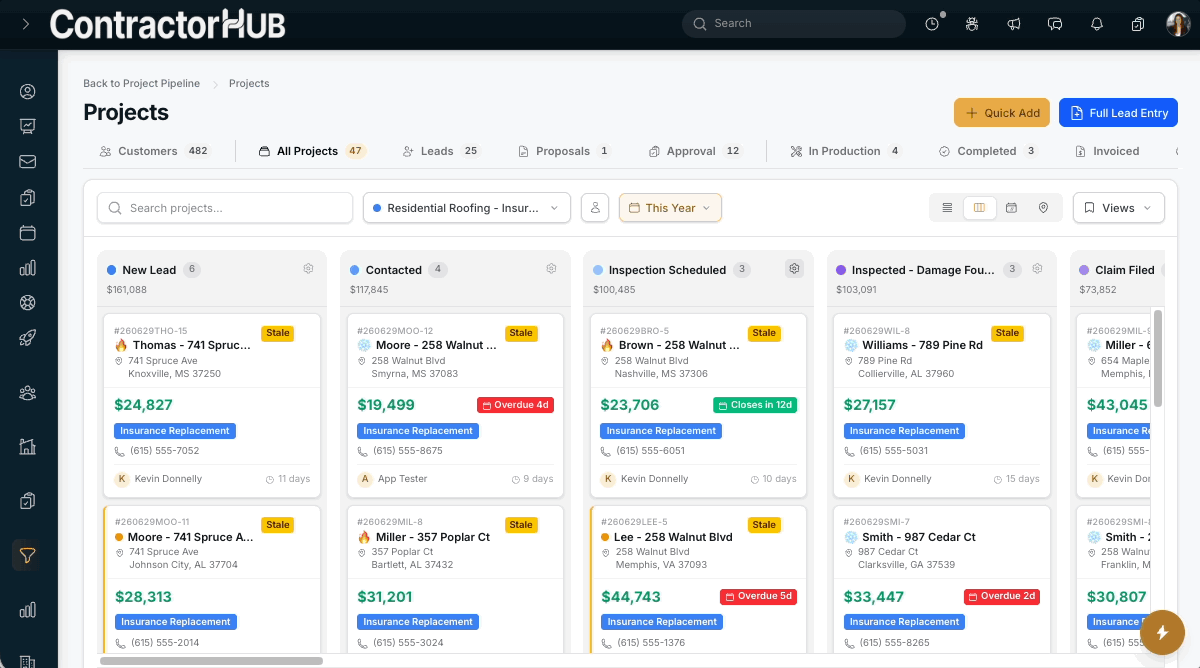Image resolution: width=1200 pixels, height=668 pixels.
Task: Open the presentation chart icon in the sidebar
Action: 28,127
